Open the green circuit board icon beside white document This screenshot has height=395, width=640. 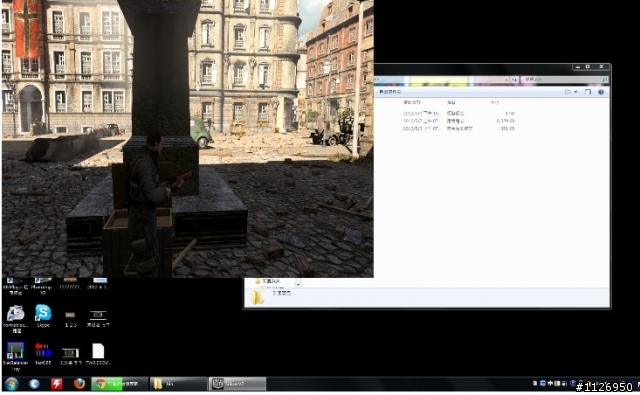tap(70, 355)
